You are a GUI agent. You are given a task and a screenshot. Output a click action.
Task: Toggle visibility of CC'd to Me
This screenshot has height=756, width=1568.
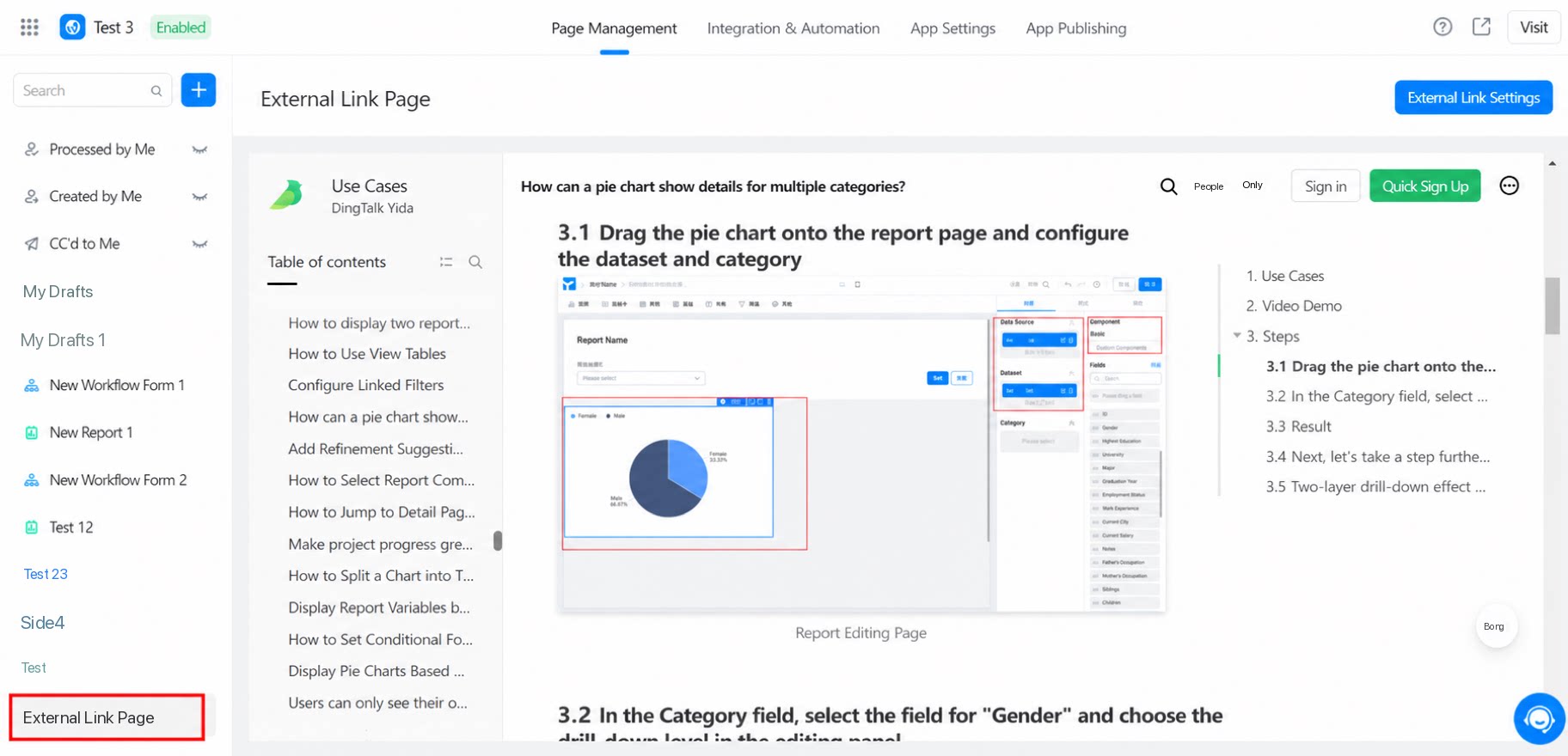coord(199,244)
